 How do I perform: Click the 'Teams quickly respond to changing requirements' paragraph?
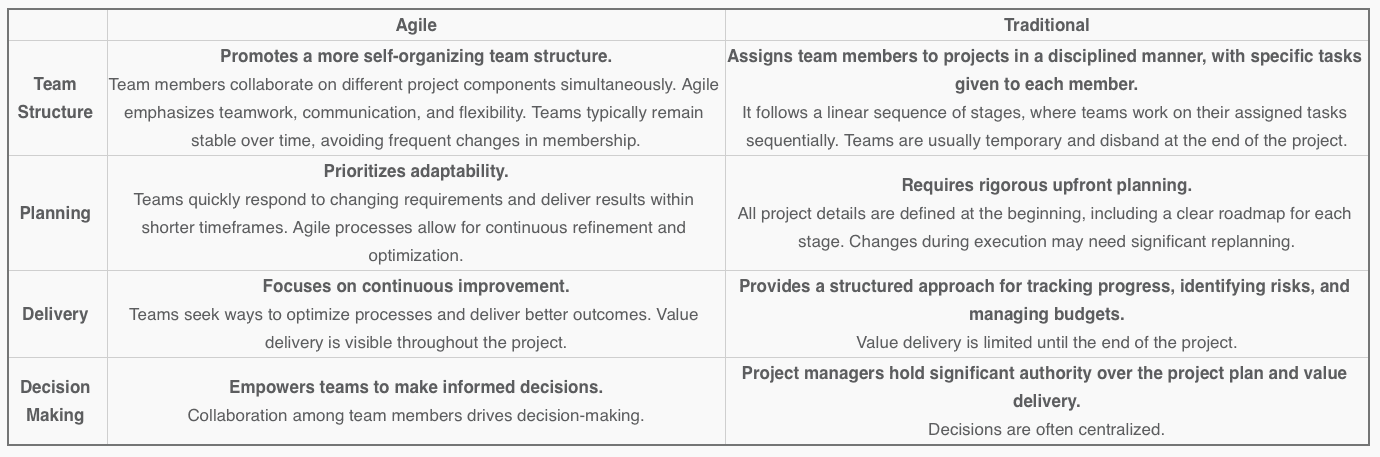416,227
